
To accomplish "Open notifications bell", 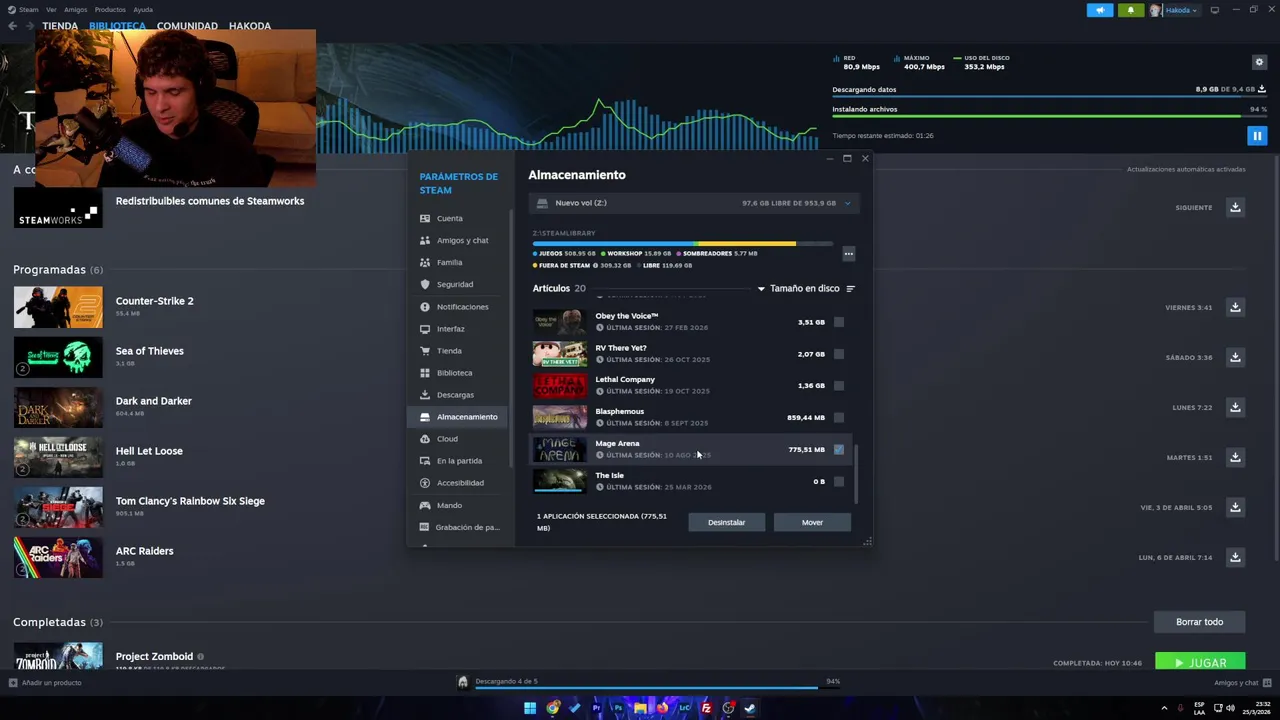I will [x=1131, y=10].
